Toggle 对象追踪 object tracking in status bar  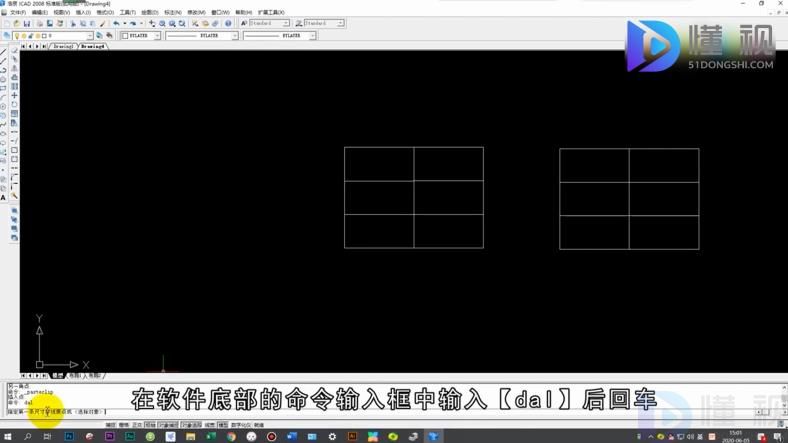(191, 425)
